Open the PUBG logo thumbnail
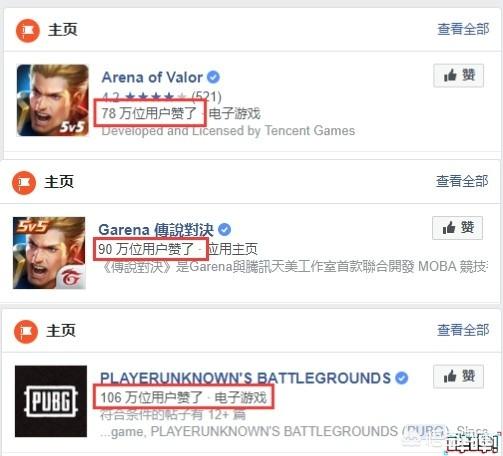The height and width of the screenshot is (456, 503). click(x=51, y=401)
